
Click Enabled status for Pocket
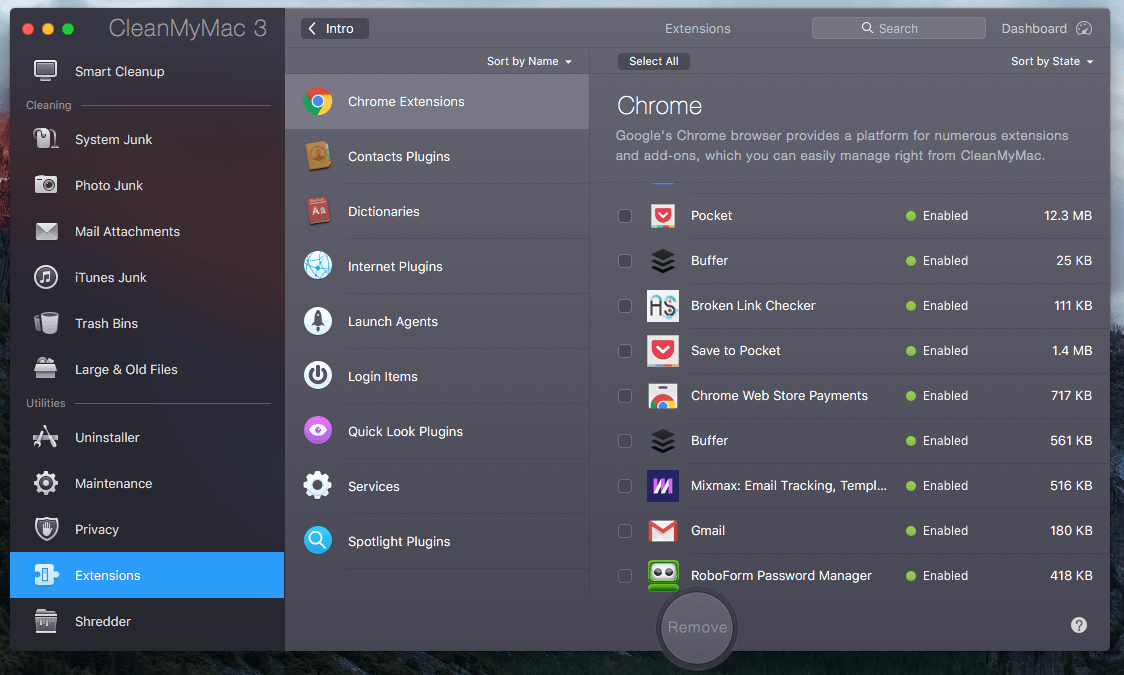click(x=937, y=216)
